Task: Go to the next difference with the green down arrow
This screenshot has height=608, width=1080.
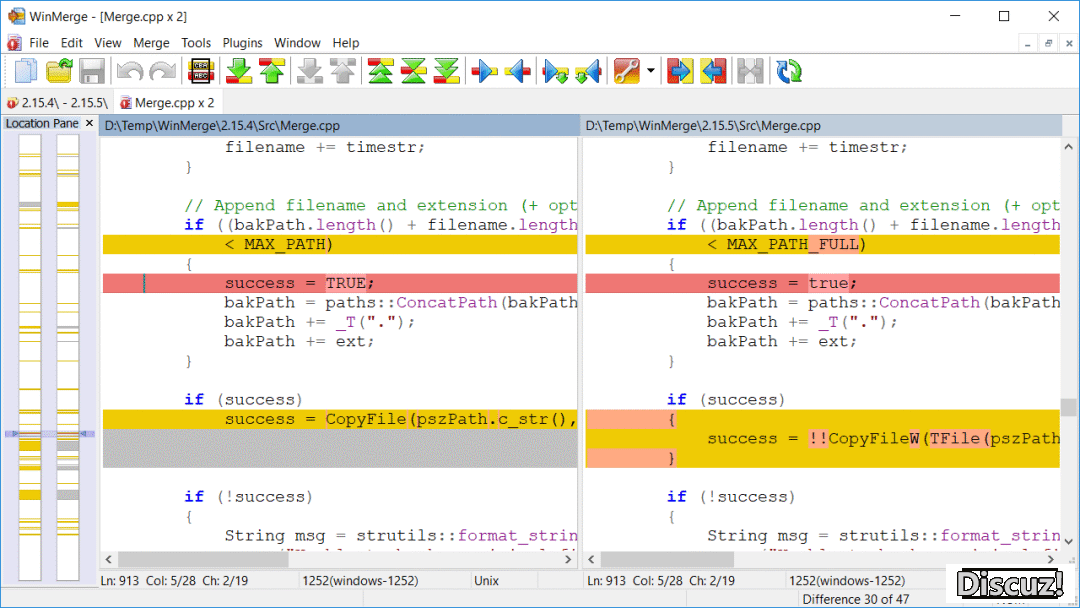Action: [x=239, y=71]
